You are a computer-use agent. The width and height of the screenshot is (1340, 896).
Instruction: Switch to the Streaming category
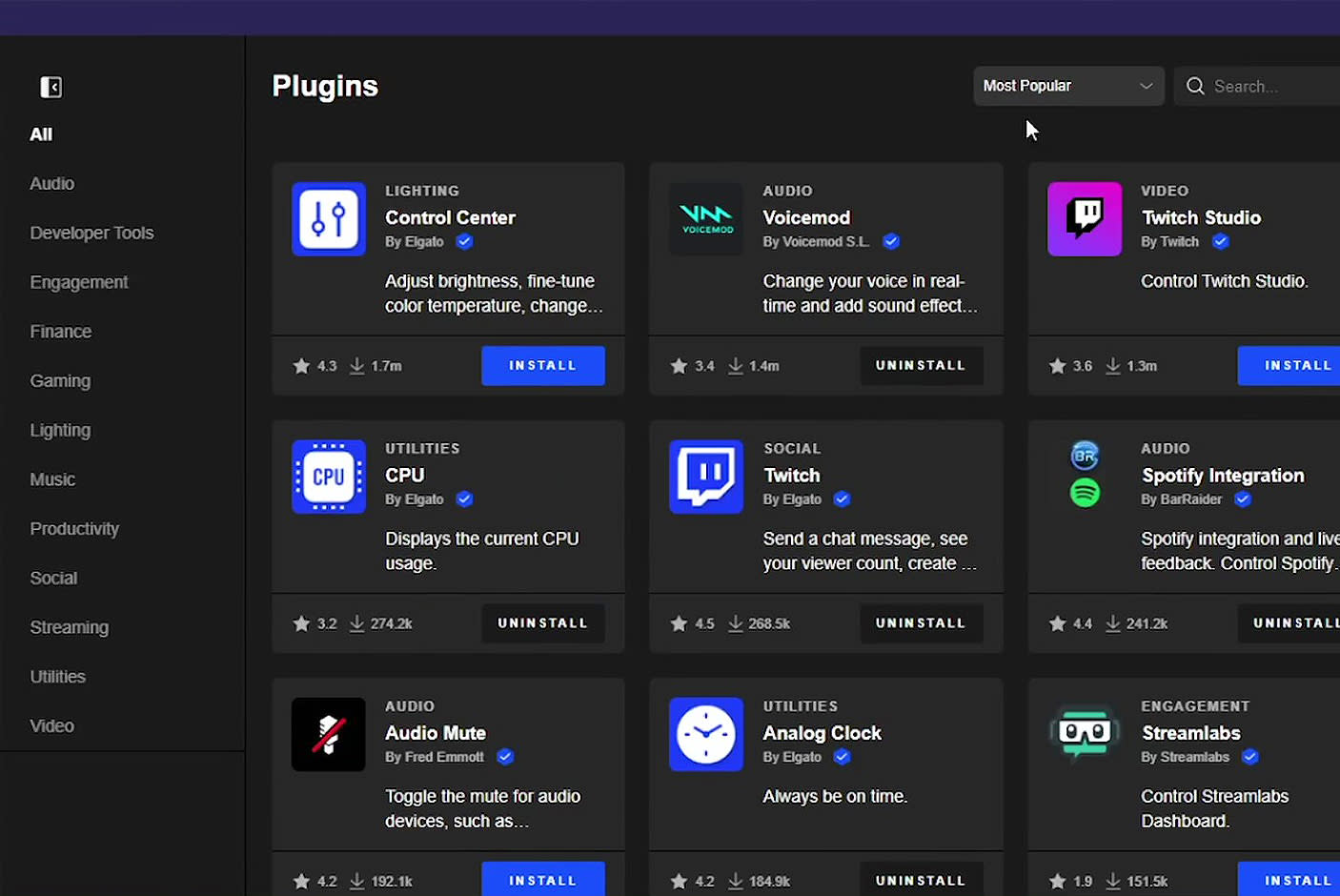click(69, 627)
